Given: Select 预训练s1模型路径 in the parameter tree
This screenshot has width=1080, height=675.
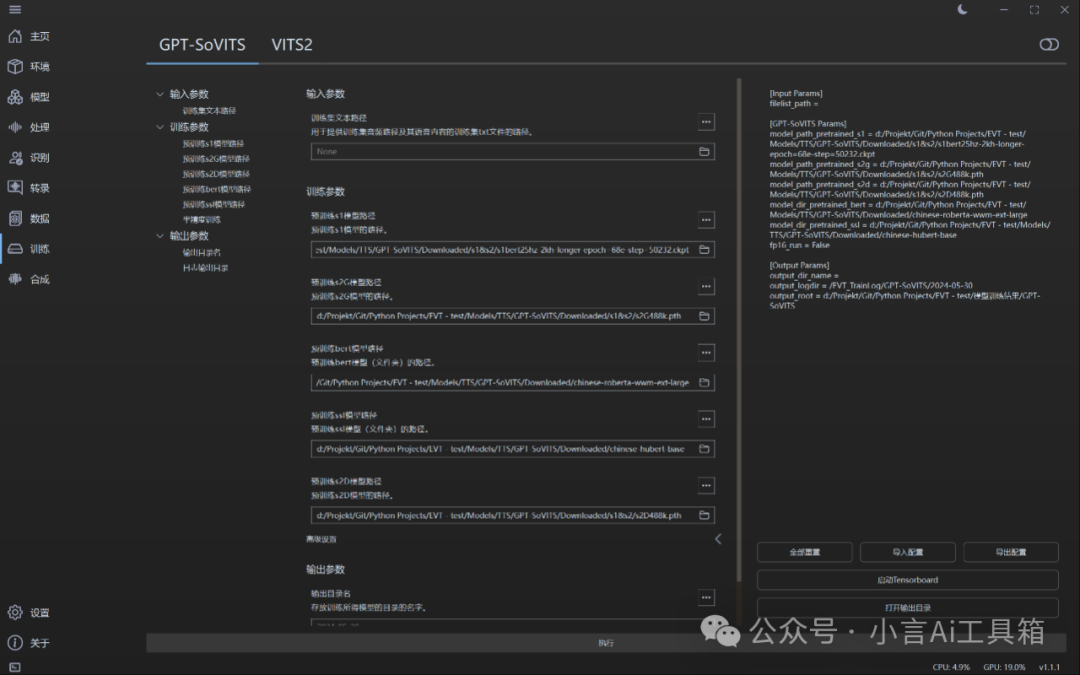Looking at the screenshot, I should coord(214,144).
